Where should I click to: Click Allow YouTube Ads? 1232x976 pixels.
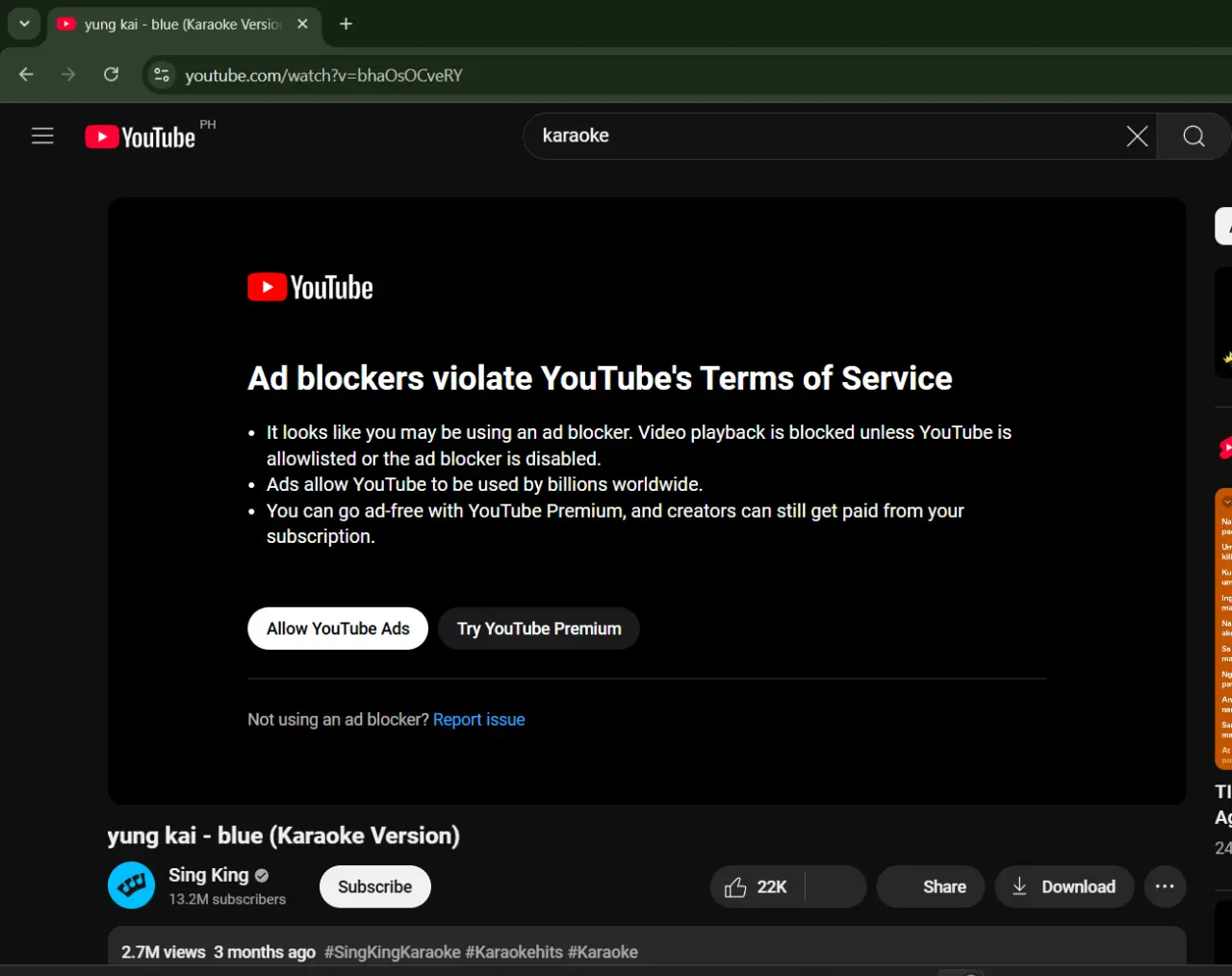[338, 629]
